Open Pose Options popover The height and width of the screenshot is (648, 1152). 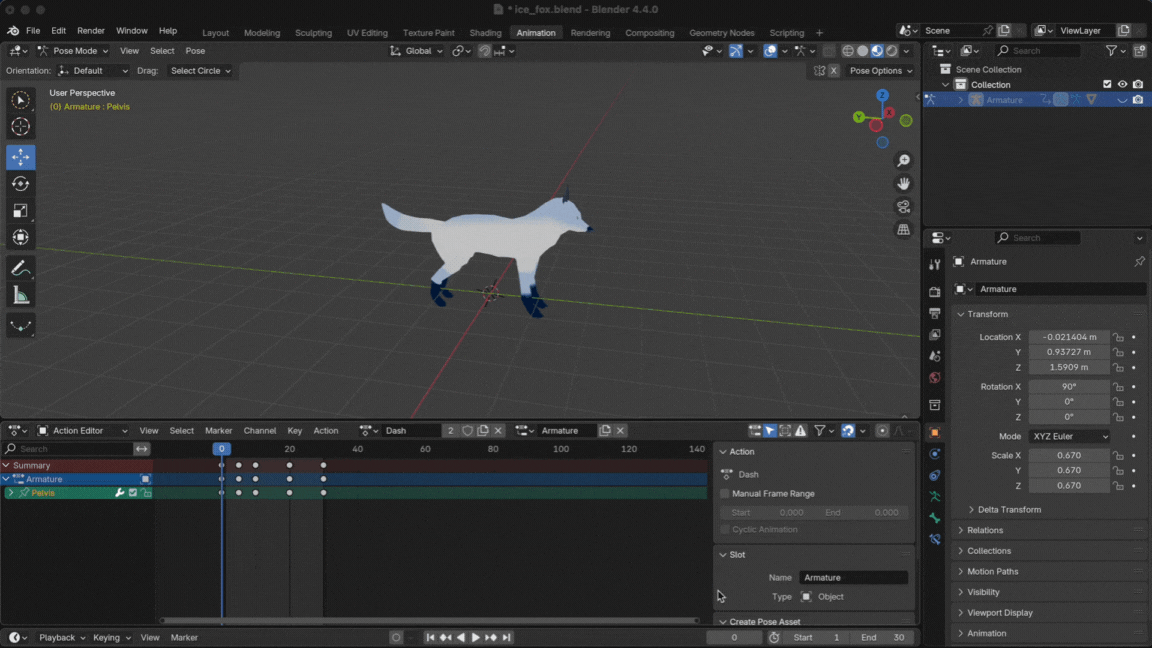coord(880,71)
